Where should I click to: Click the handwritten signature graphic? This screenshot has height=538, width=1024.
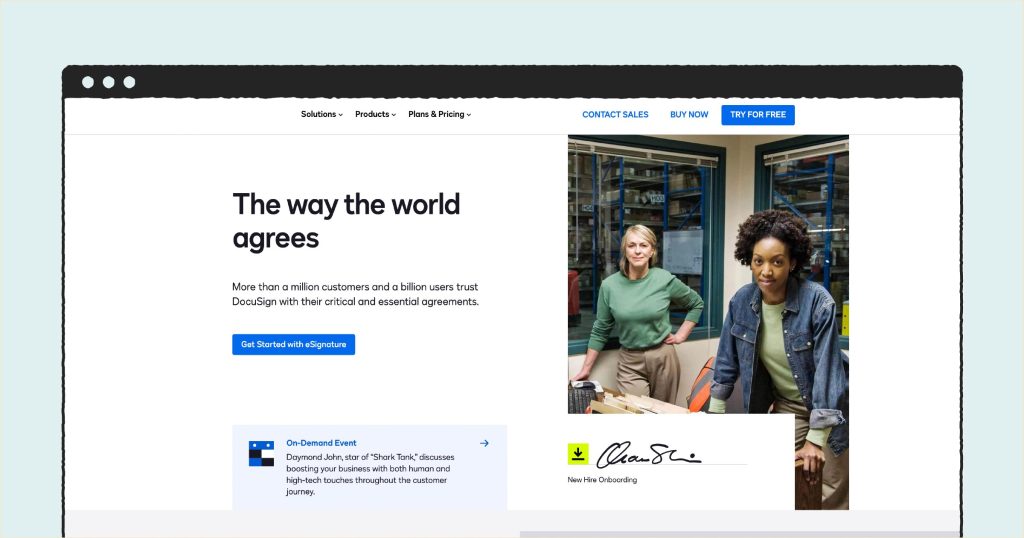pos(648,455)
